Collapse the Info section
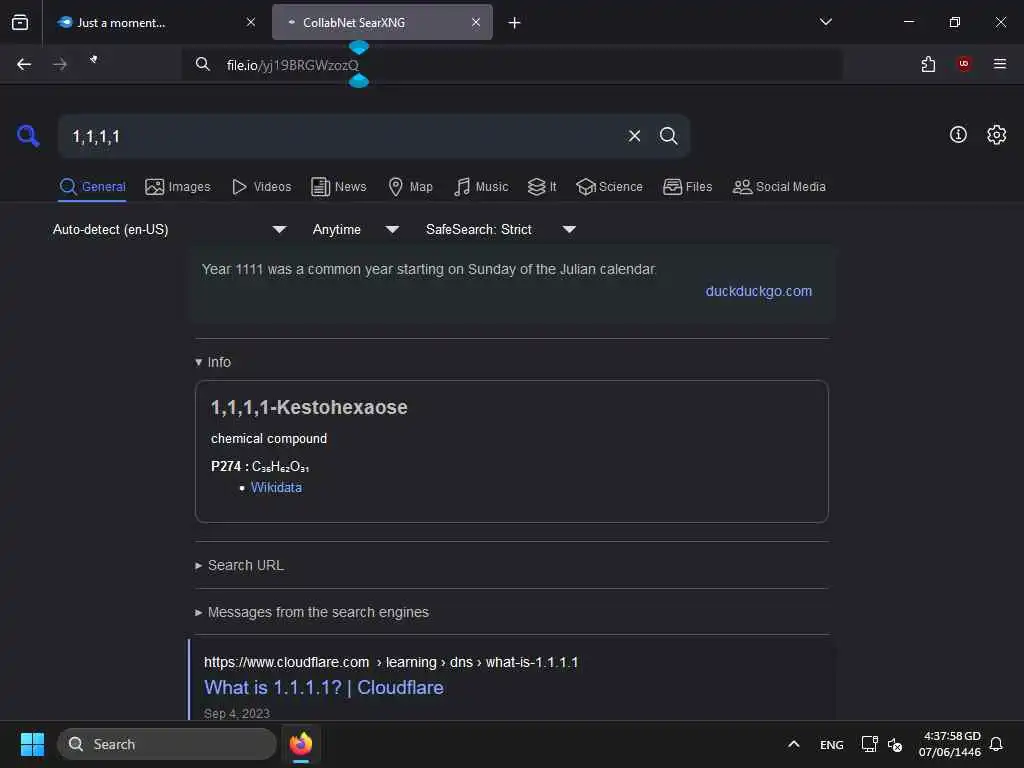1024x768 pixels. pos(213,362)
